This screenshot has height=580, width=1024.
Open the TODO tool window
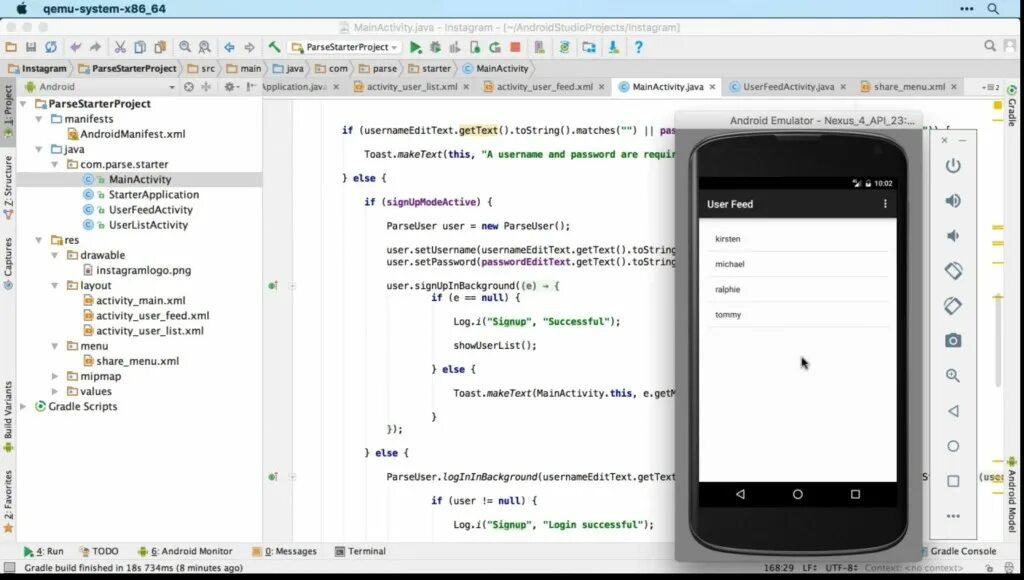99,551
